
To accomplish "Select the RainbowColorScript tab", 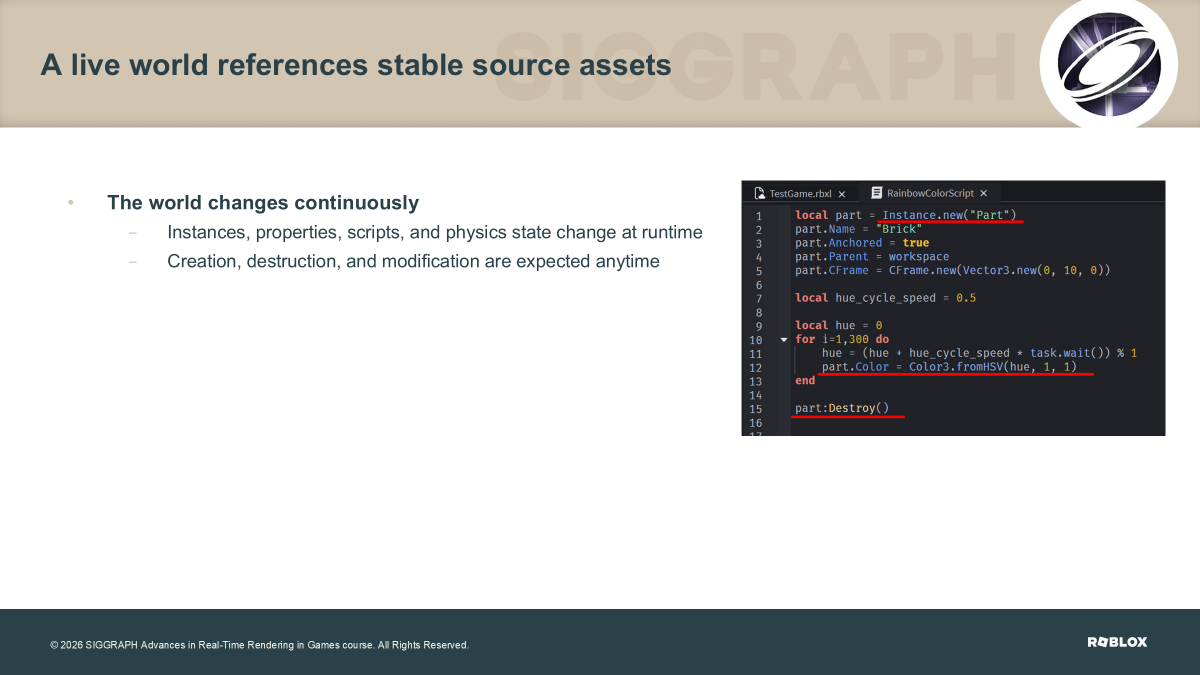I will coord(929,193).
